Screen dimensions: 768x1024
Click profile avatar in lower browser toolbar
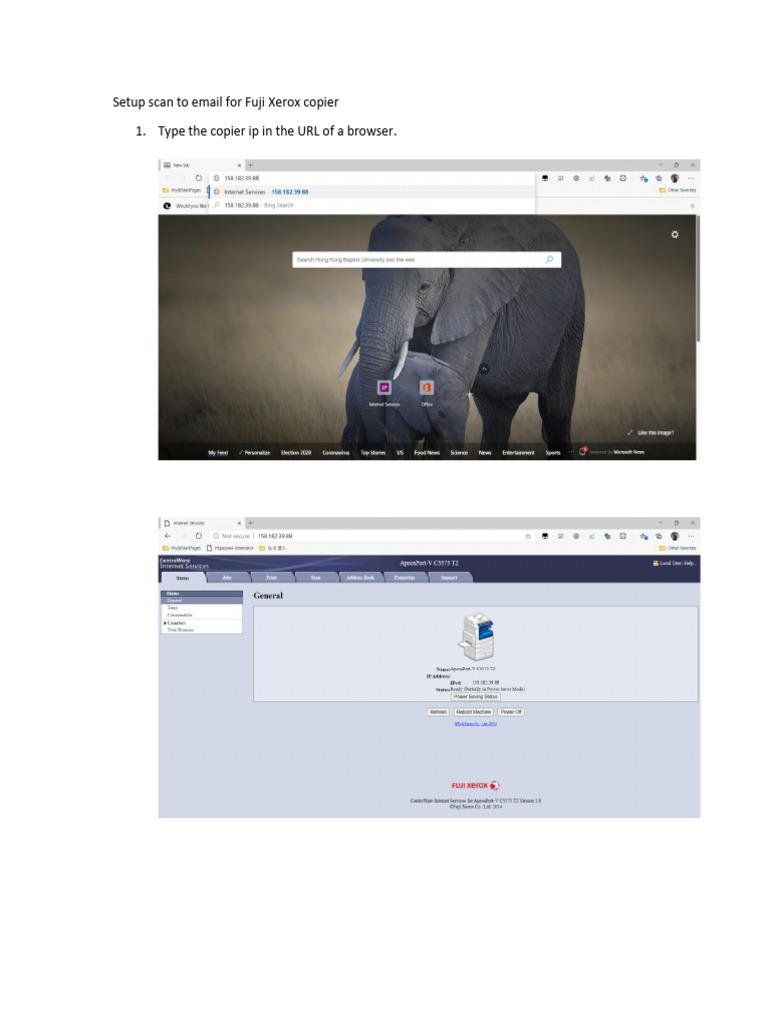(x=675, y=536)
